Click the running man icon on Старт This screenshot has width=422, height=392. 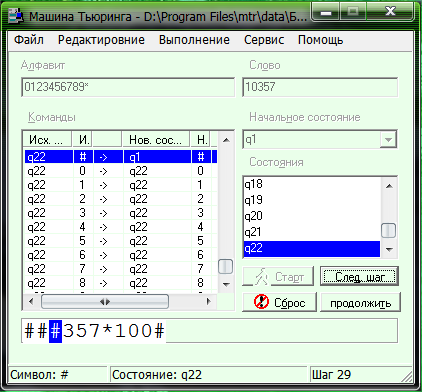[x=262, y=277]
